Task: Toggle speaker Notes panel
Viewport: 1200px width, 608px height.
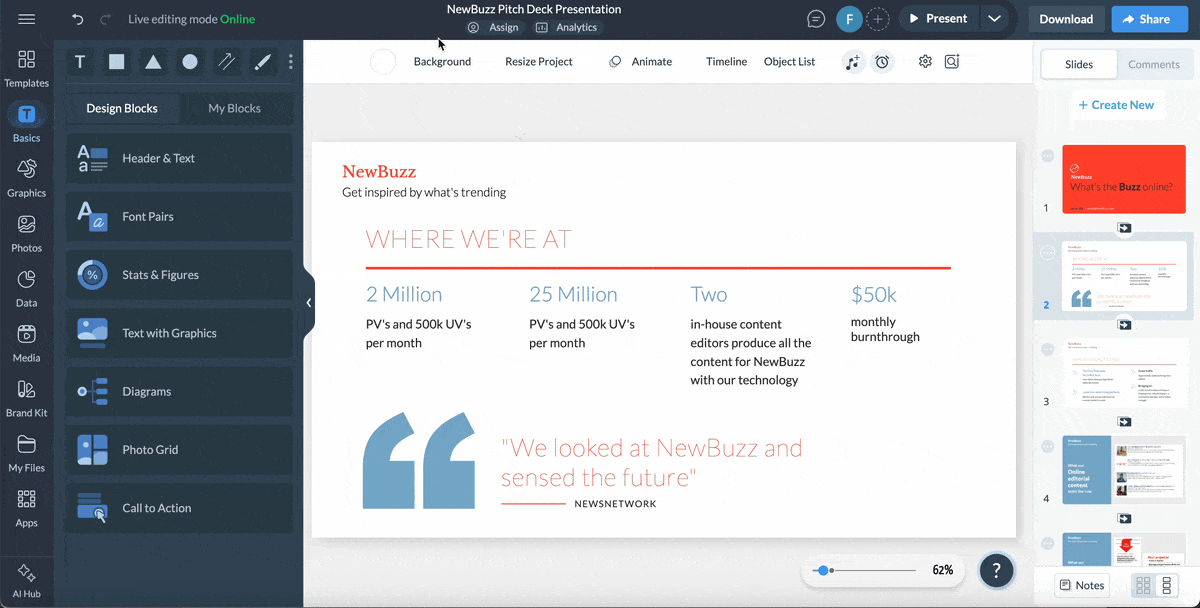Action: coord(1081,585)
